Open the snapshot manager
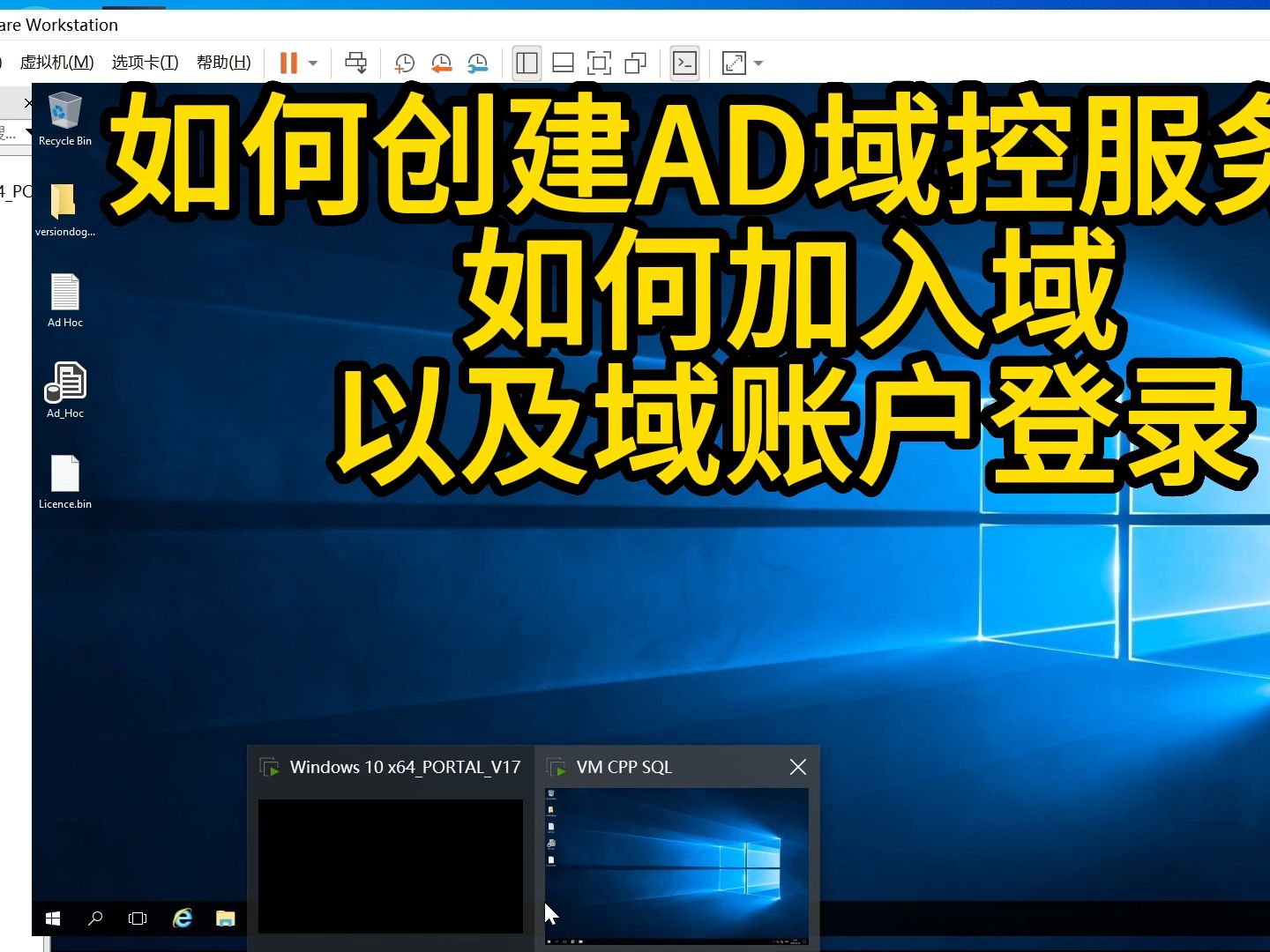 [x=479, y=63]
